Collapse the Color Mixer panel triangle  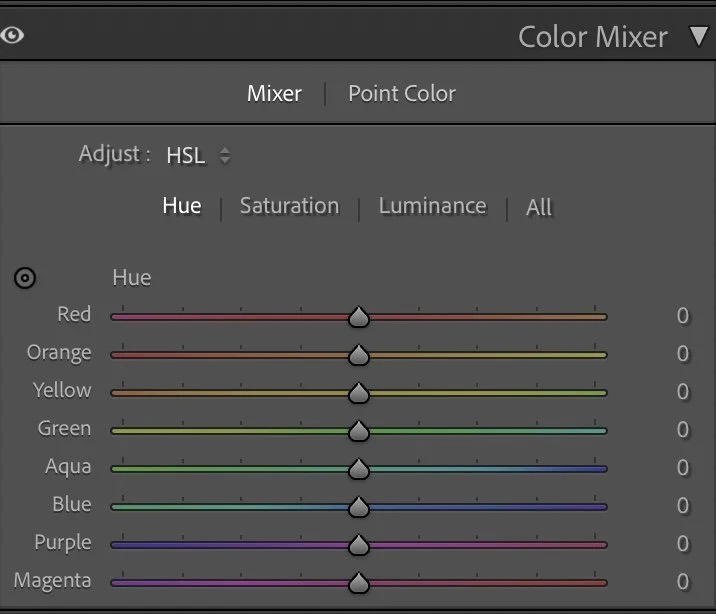[x=698, y=36]
